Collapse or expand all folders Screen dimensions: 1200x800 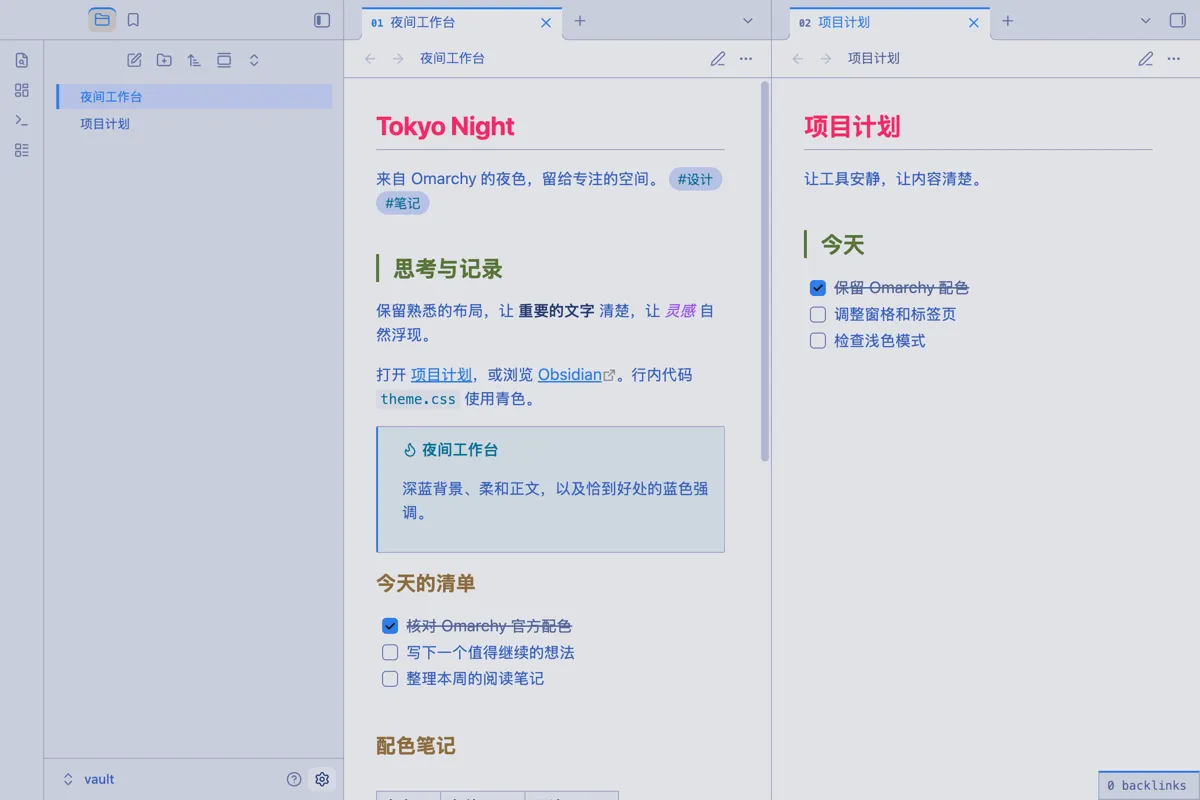tap(254, 60)
